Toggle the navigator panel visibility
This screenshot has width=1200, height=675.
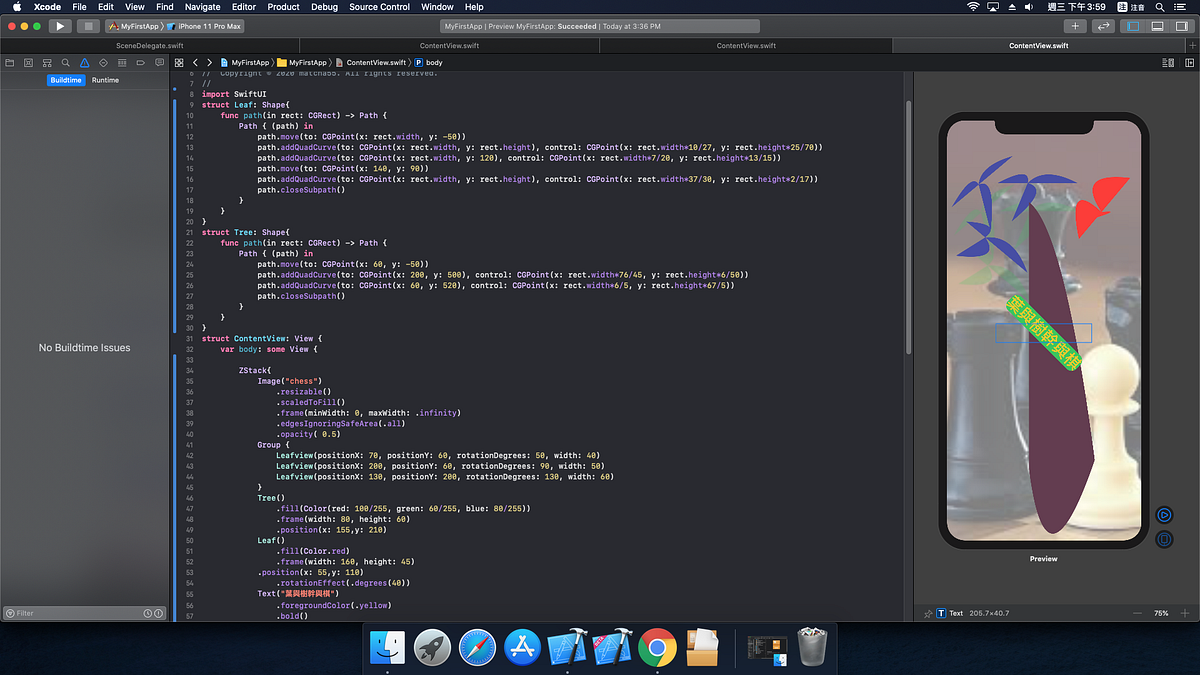1134,26
